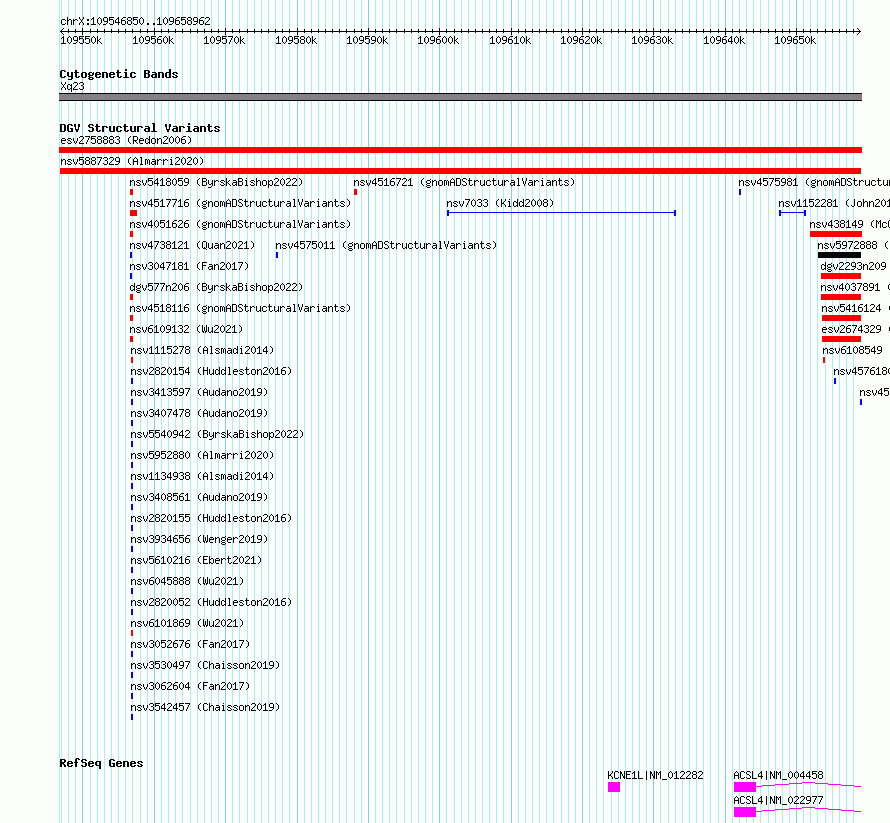Viewport: 890px width, 823px height.
Task: Click nsv3413597 (Audano2019) label
Action: point(199,392)
